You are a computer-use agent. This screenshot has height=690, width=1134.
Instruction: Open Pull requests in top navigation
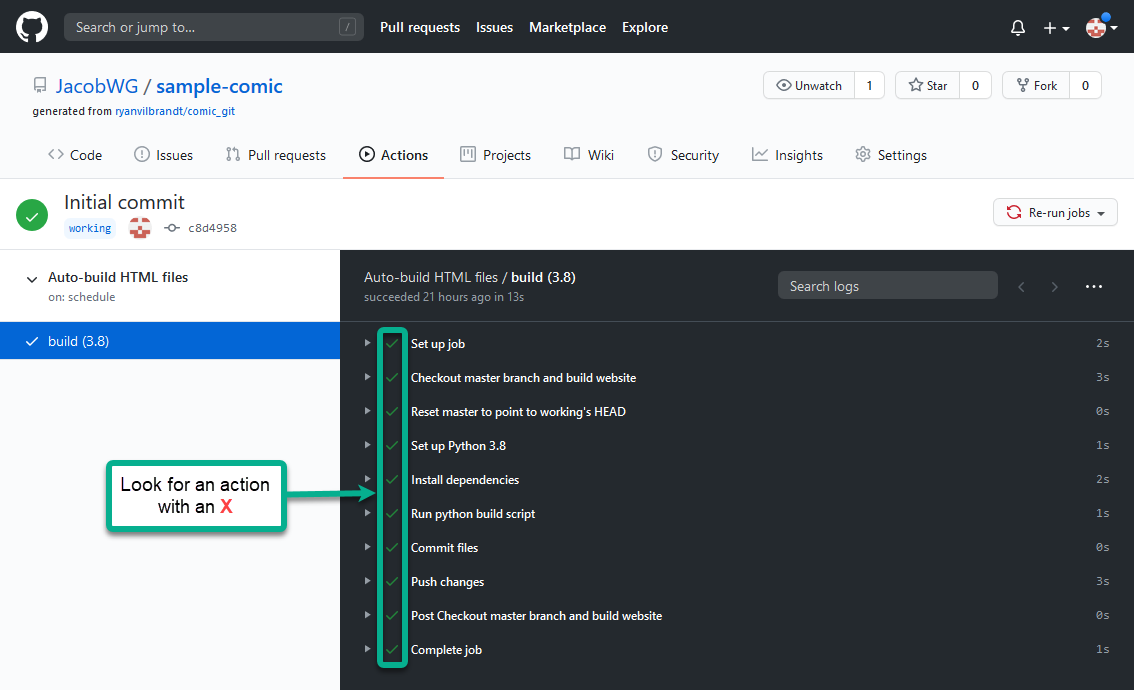419,27
